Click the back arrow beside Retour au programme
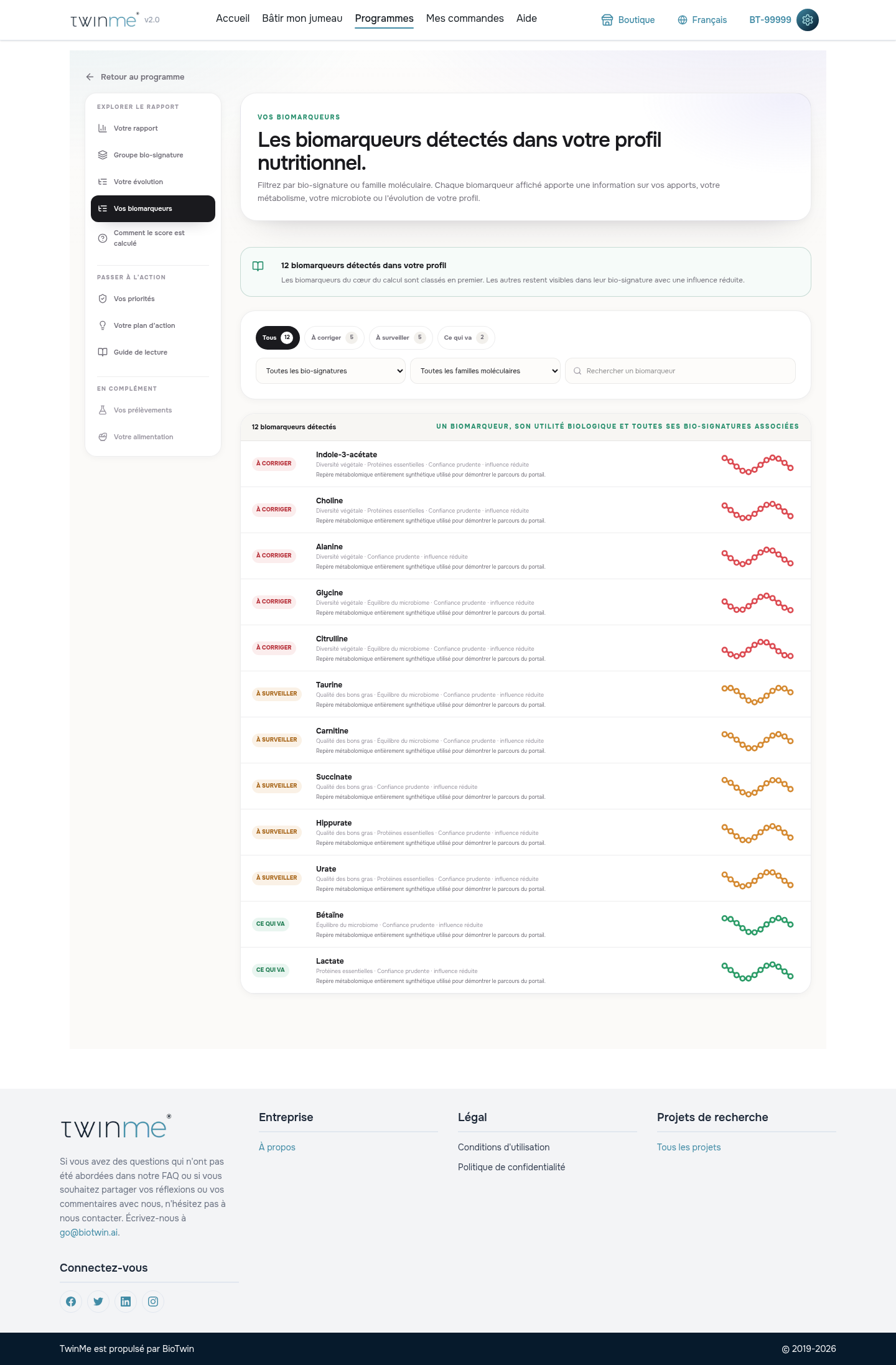 click(x=90, y=77)
